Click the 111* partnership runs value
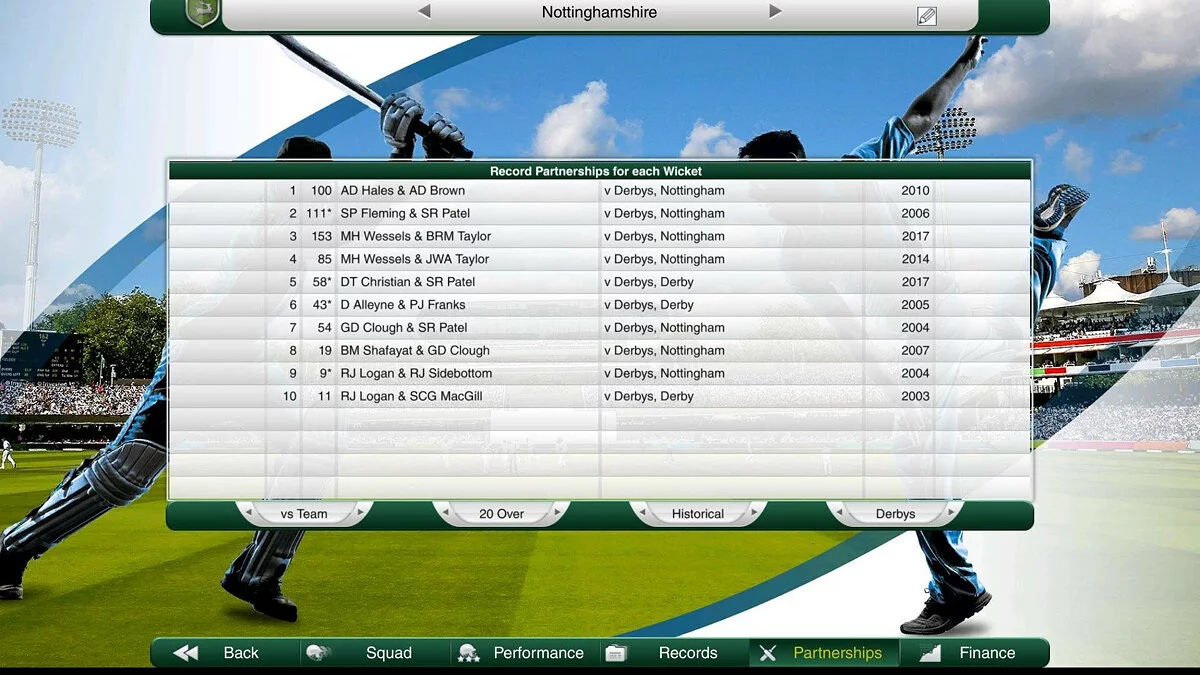The image size is (1200, 675). 319,214
